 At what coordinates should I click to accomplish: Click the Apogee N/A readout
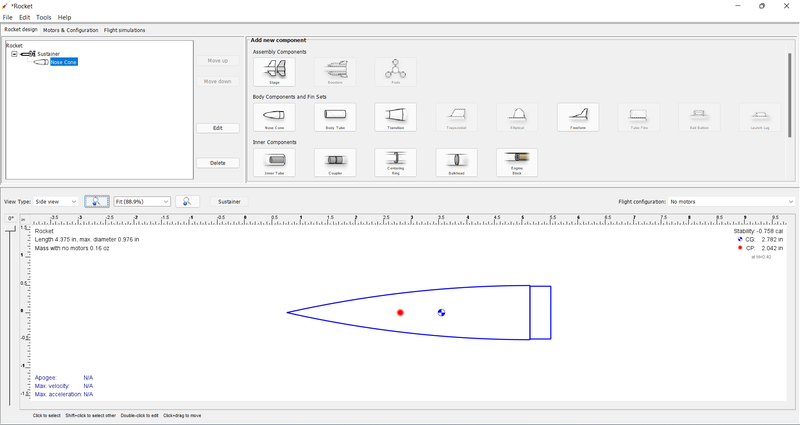pos(64,378)
